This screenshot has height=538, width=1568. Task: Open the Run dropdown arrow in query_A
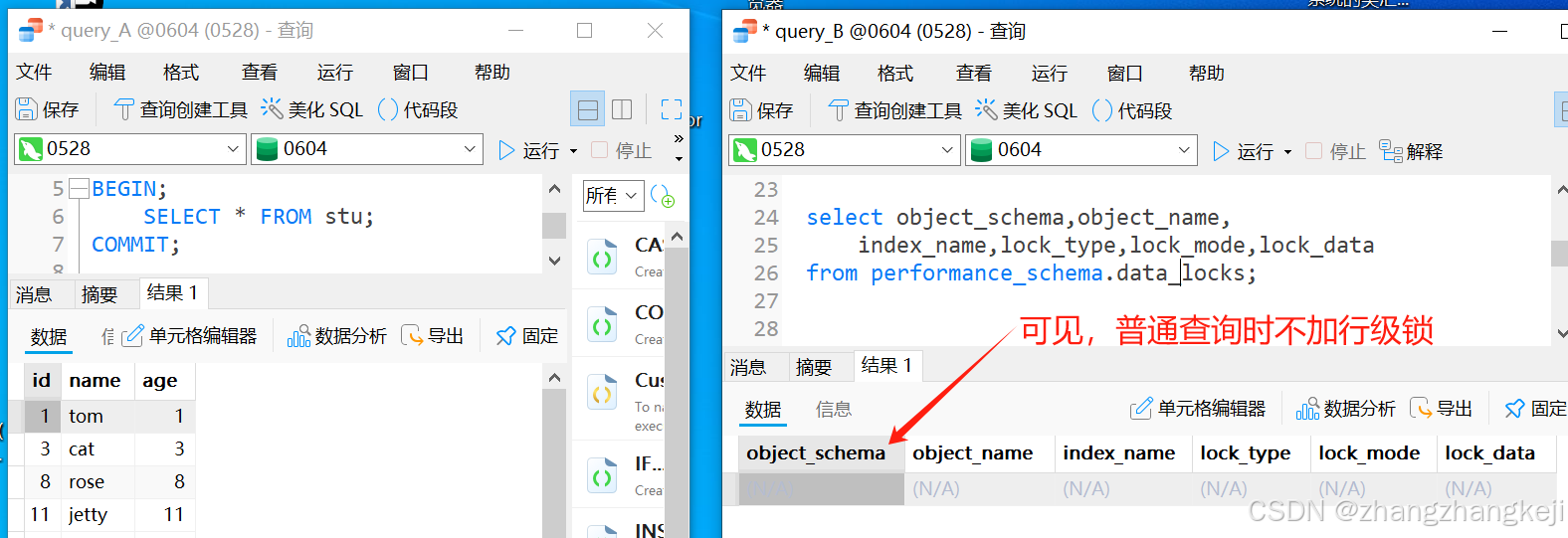[x=573, y=151]
